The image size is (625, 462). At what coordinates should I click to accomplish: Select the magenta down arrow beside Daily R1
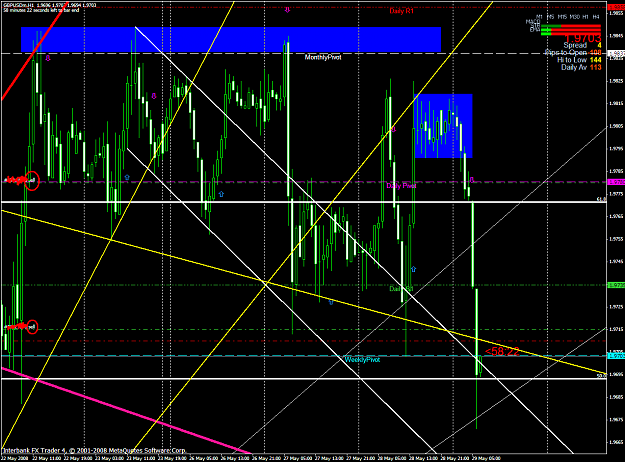pos(287,10)
